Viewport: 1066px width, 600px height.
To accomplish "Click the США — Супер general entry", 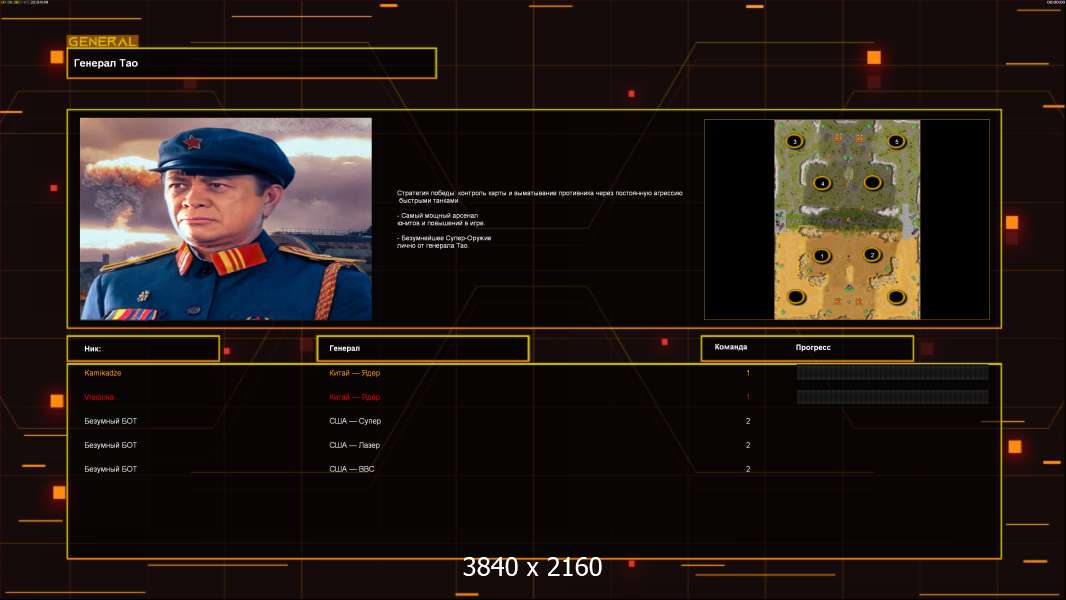I will tap(355, 421).
